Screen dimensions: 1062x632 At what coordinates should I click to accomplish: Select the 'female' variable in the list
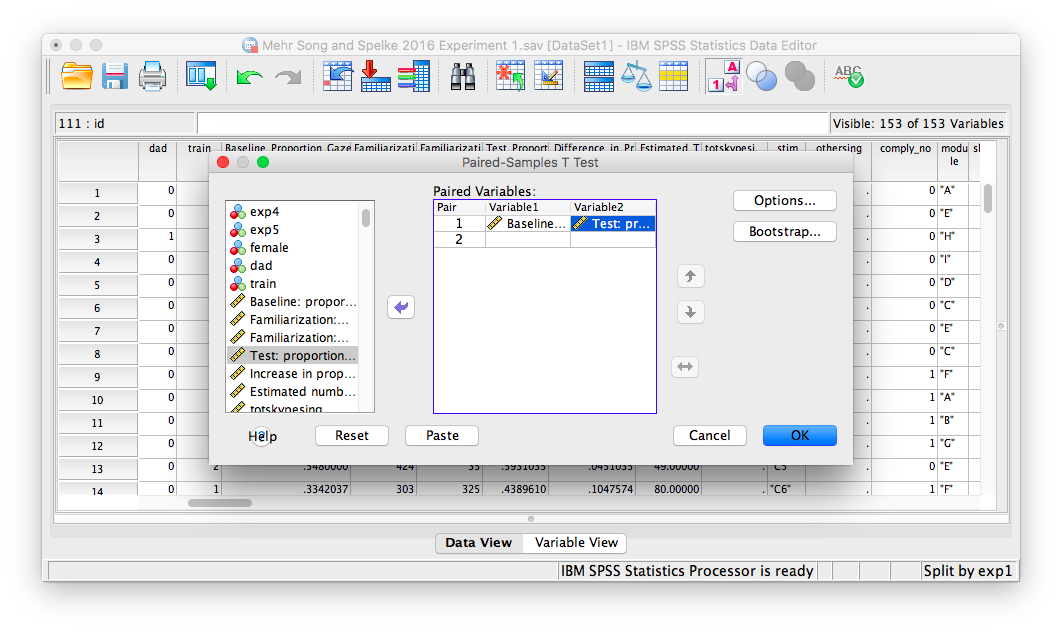pos(269,247)
